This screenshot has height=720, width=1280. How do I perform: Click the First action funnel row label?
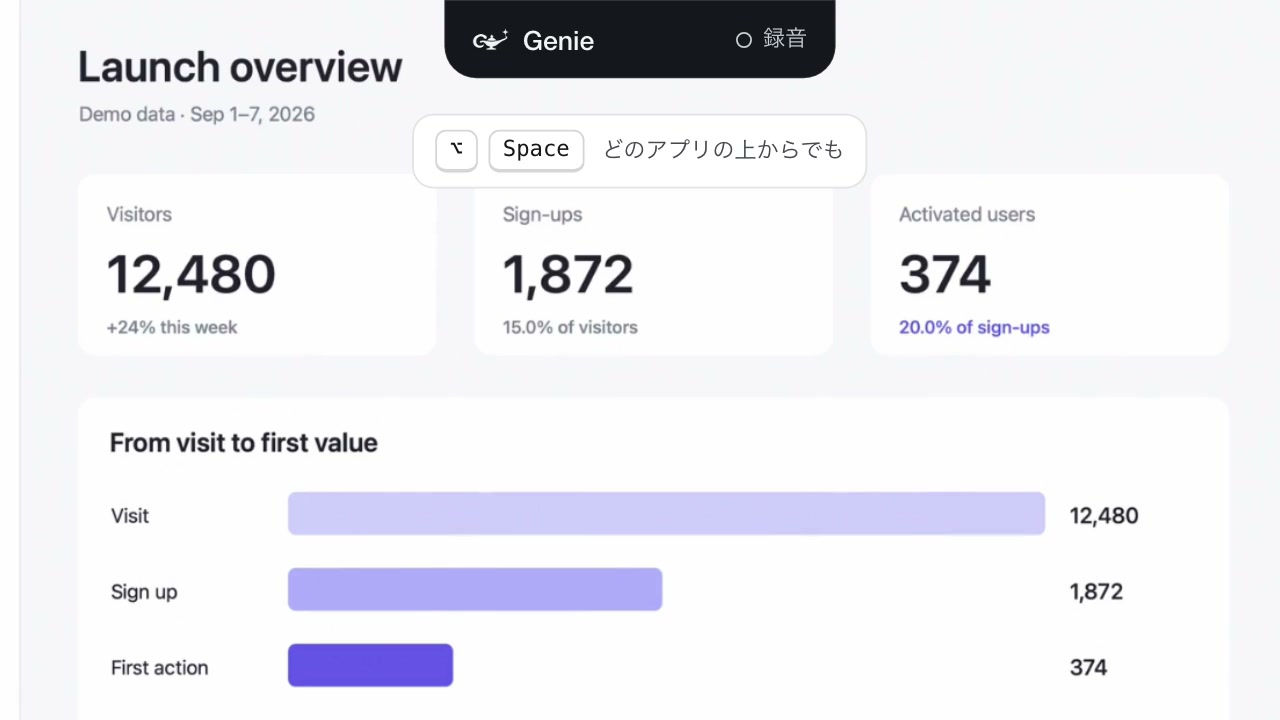(160, 668)
